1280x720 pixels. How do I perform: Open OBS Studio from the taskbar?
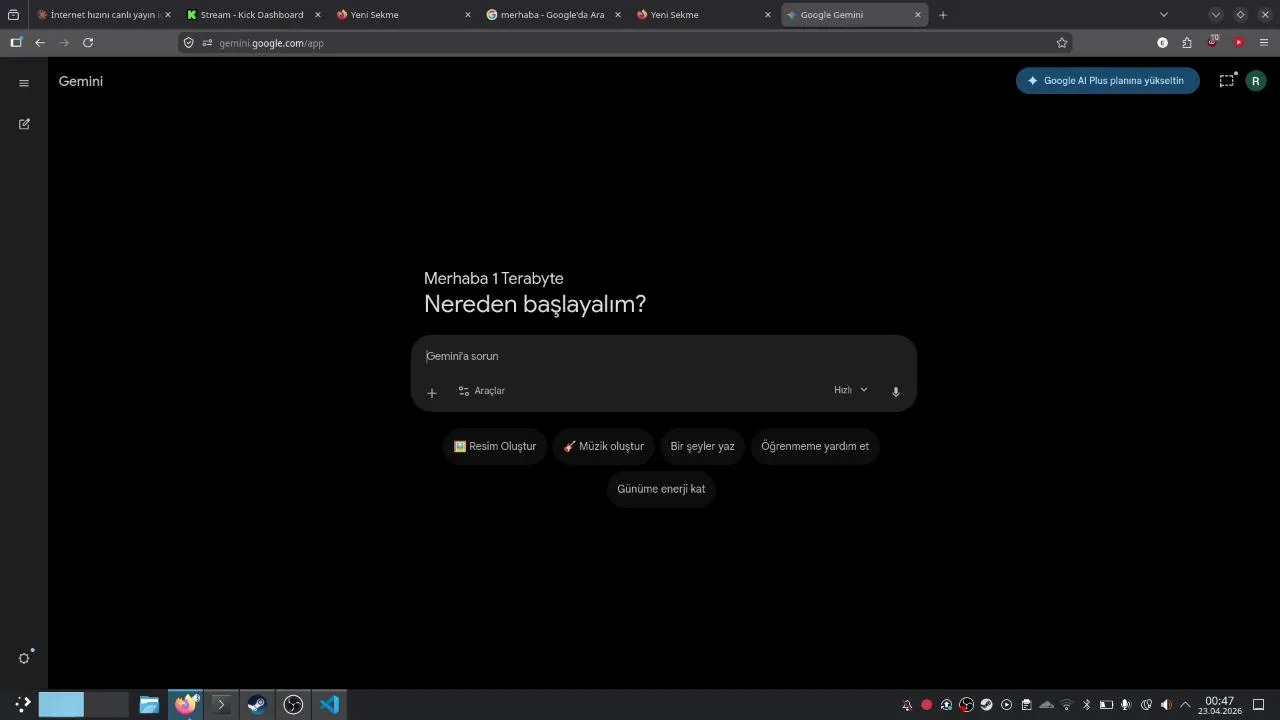(293, 705)
